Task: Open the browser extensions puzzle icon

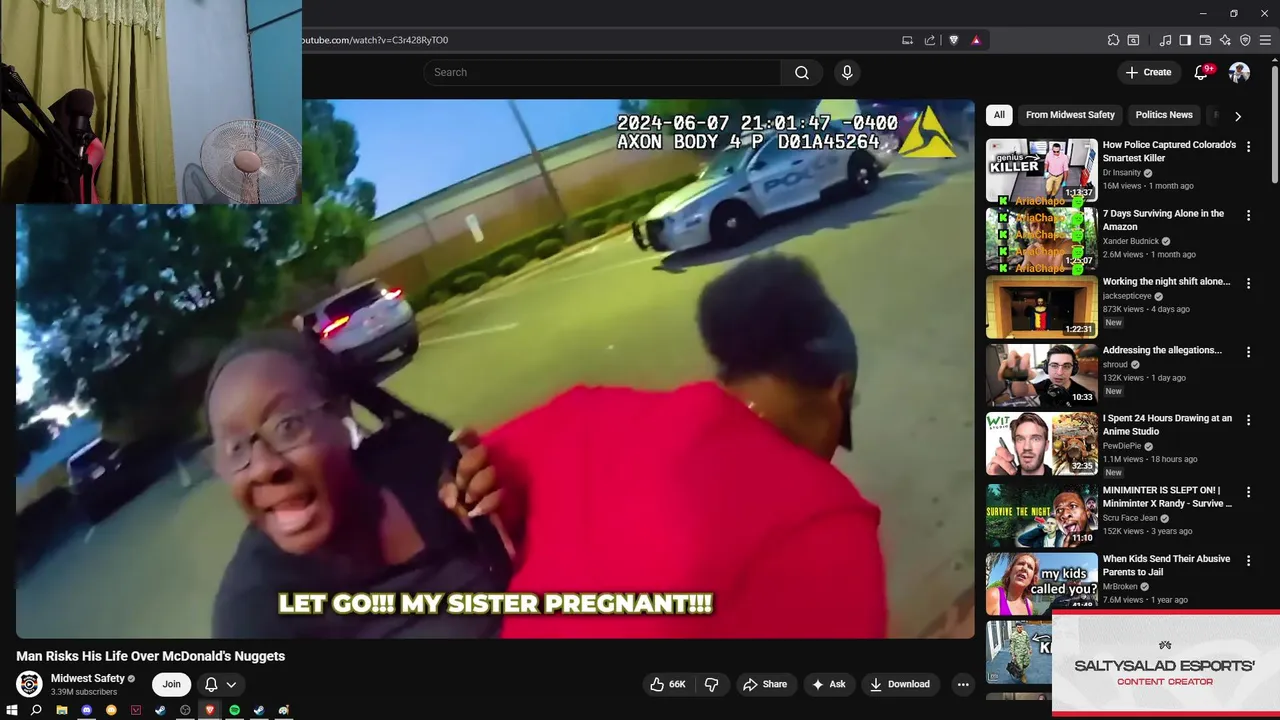Action: 1113,40
